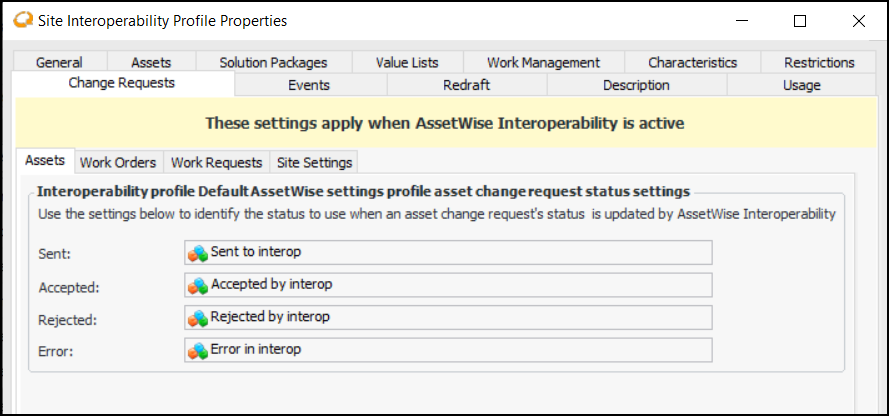
Task: Show the Usage tab
Action: 801,85
